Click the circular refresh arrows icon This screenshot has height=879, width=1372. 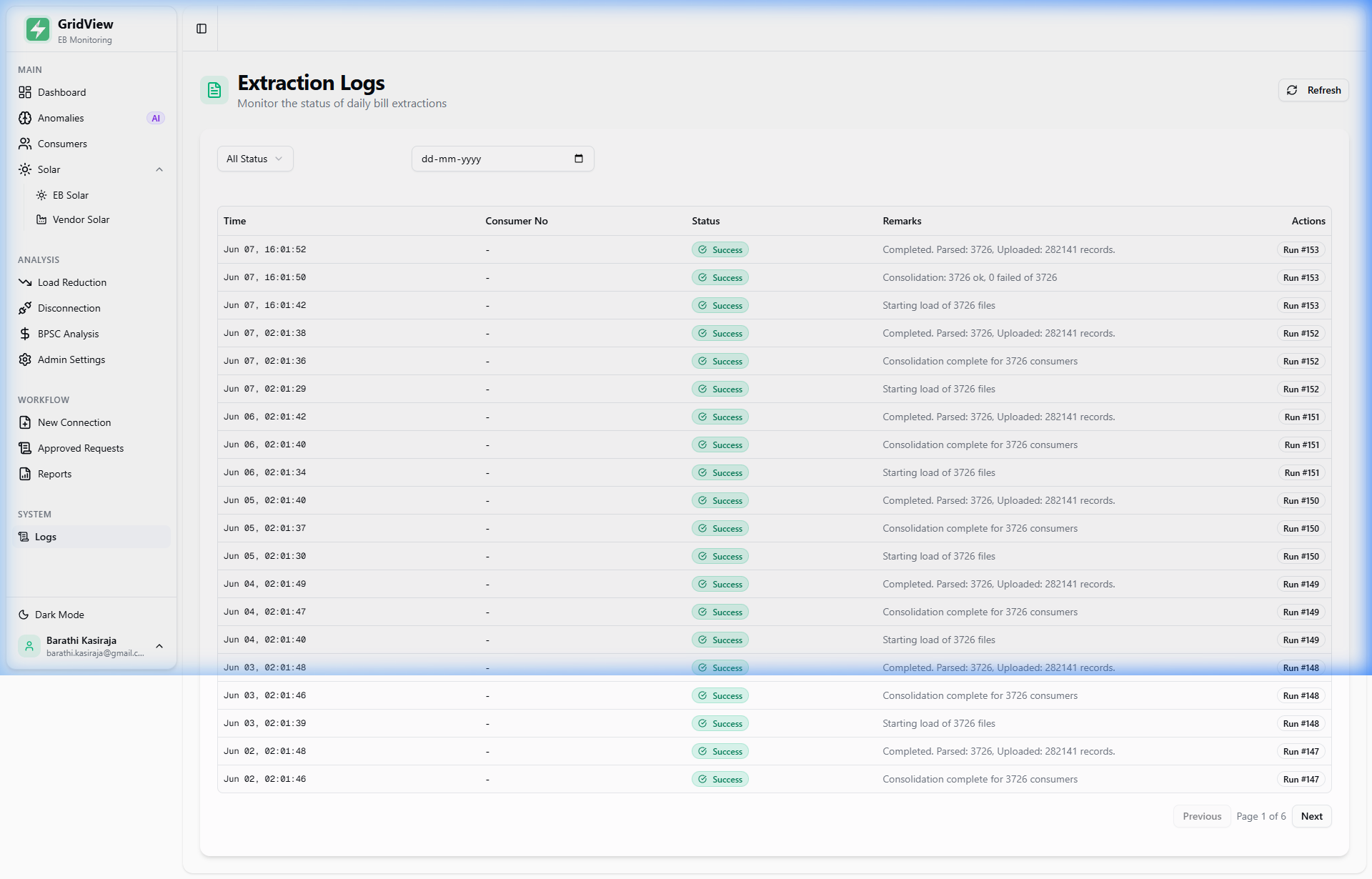tap(1292, 90)
